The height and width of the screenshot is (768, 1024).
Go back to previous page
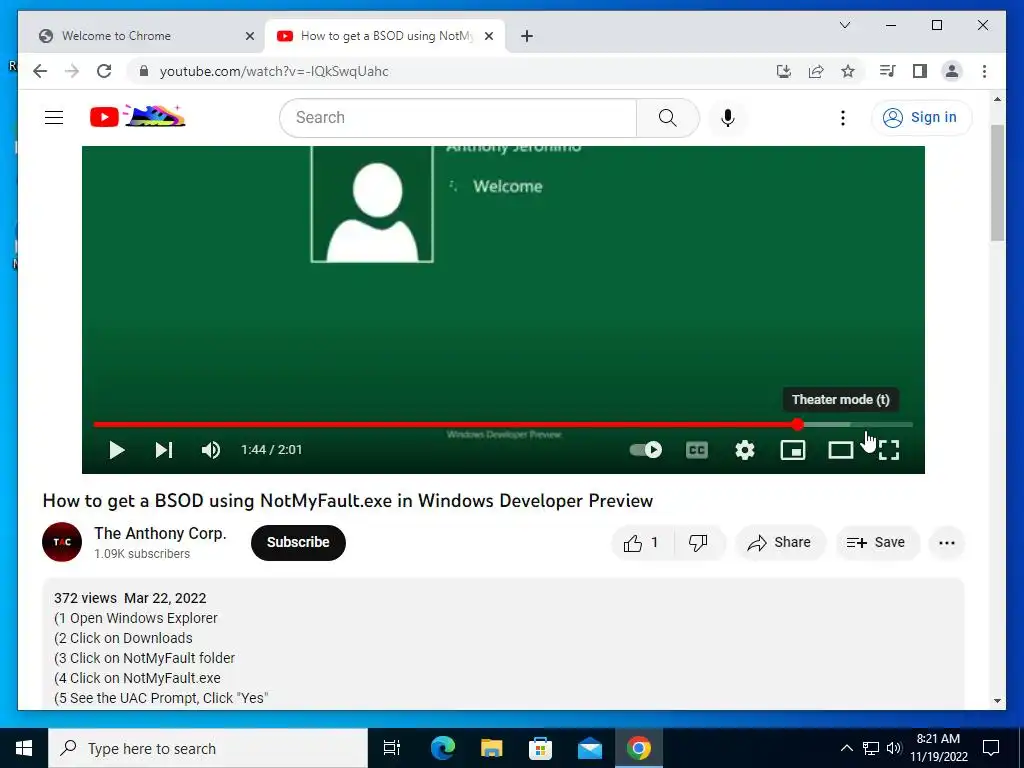coord(40,71)
